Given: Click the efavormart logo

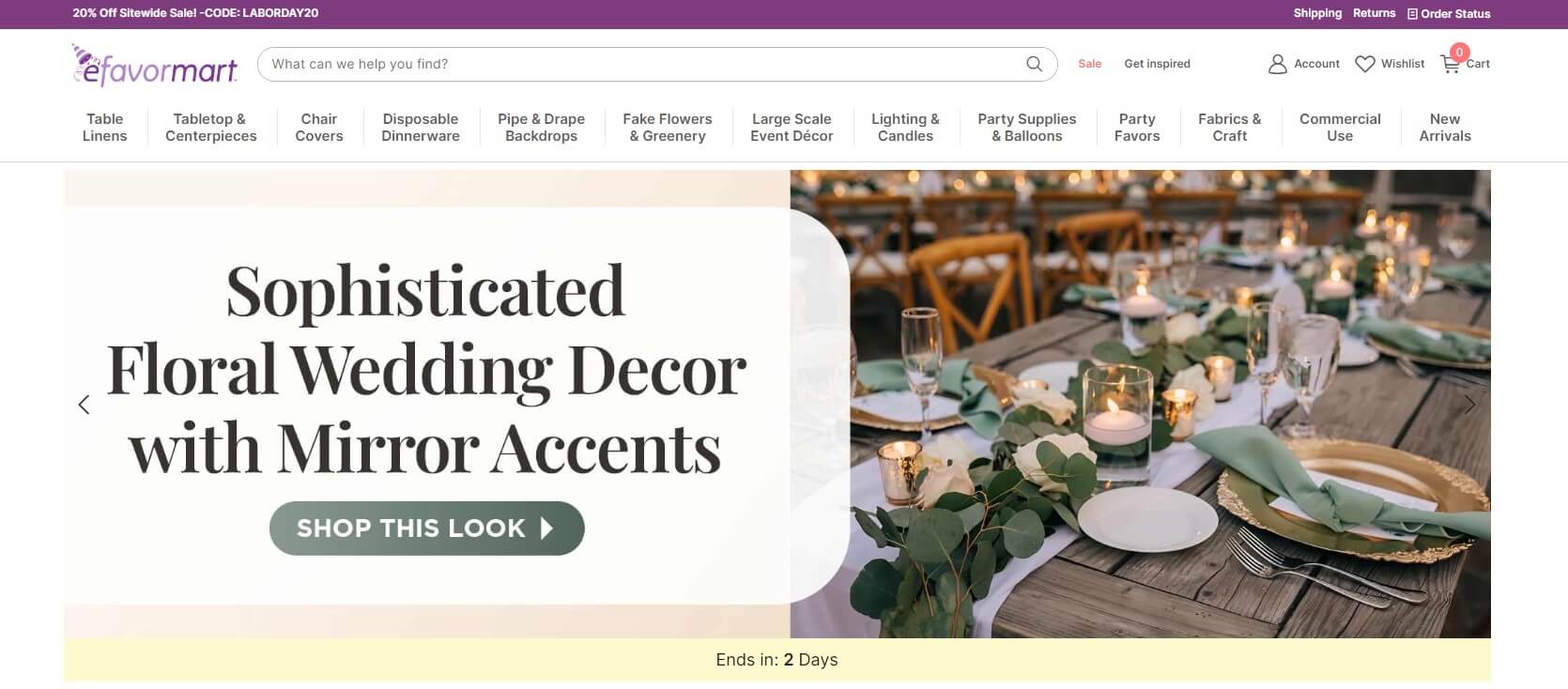Looking at the screenshot, I should click(155, 65).
